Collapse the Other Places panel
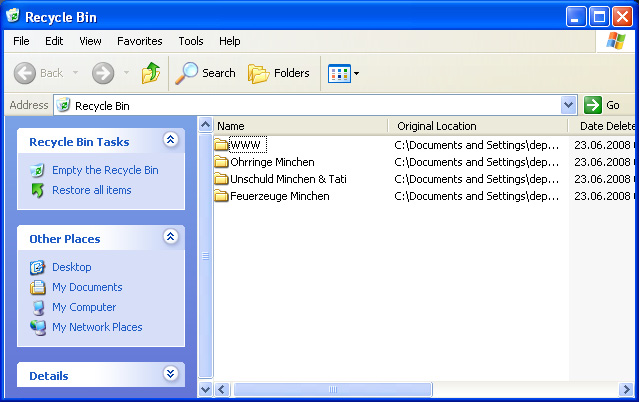The height and width of the screenshot is (402, 639). pos(170,238)
